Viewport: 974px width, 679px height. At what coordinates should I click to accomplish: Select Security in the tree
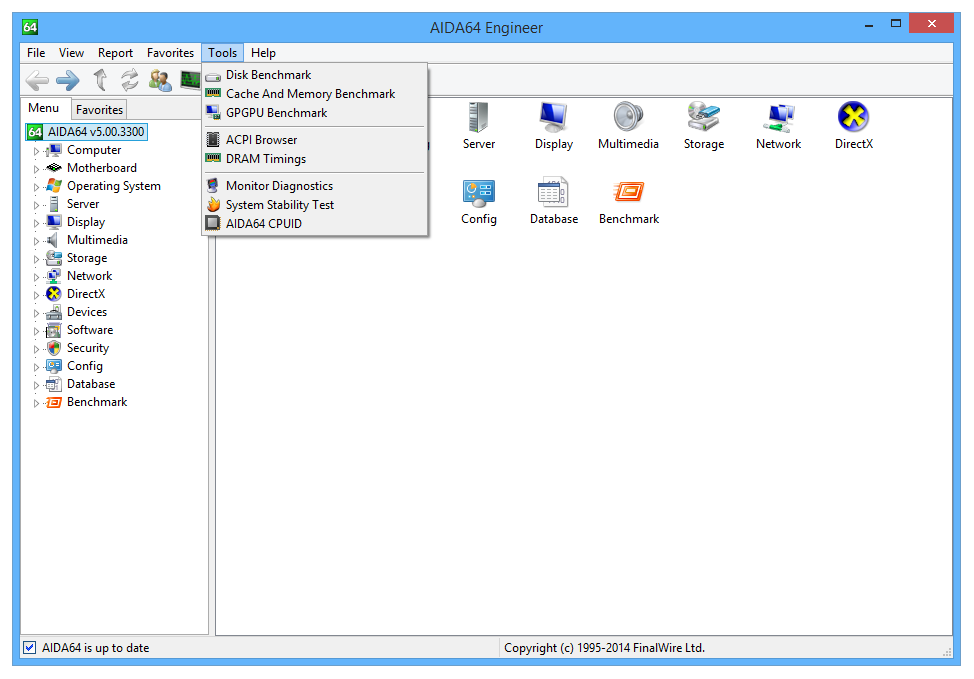click(x=87, y=348)
